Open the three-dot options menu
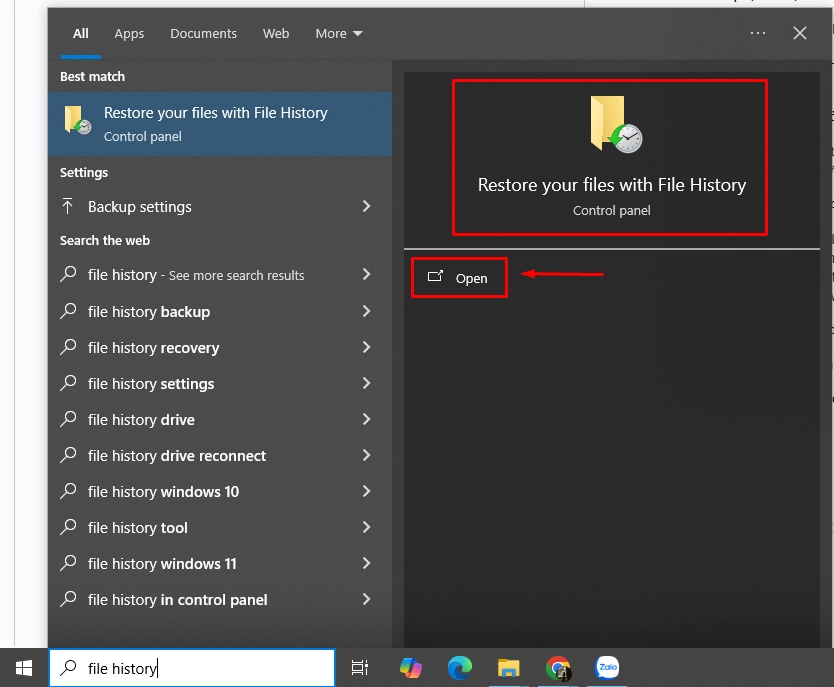 coord(757,33)
